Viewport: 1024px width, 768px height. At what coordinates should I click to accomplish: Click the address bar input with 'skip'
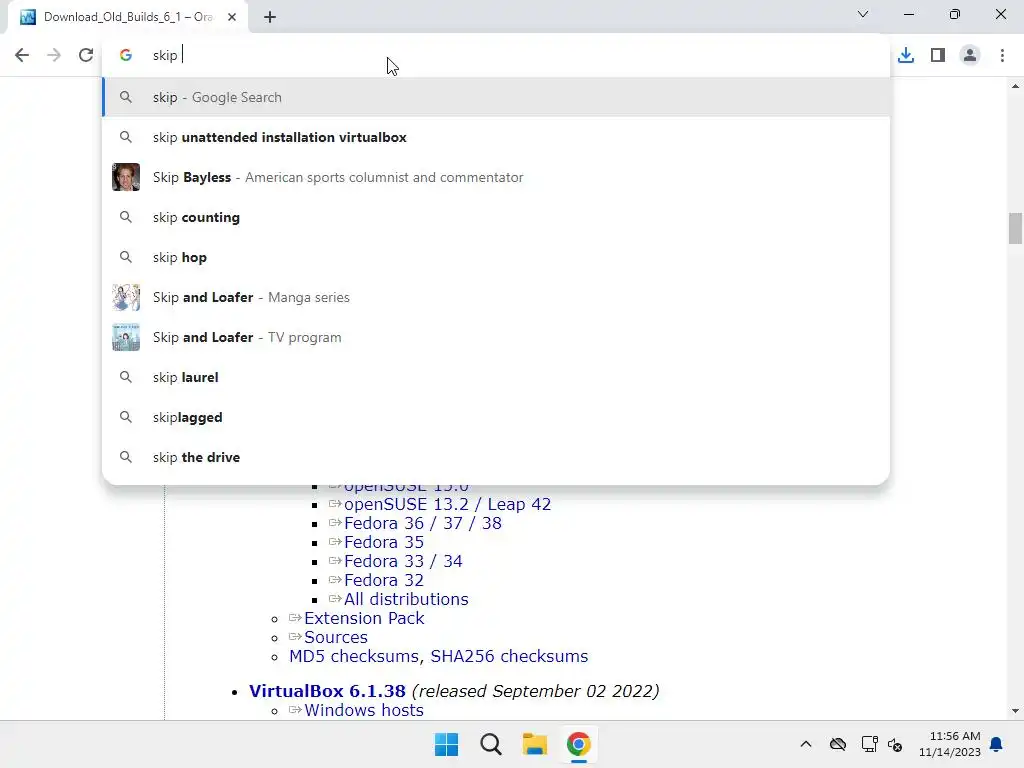click(x=496, y=56)
